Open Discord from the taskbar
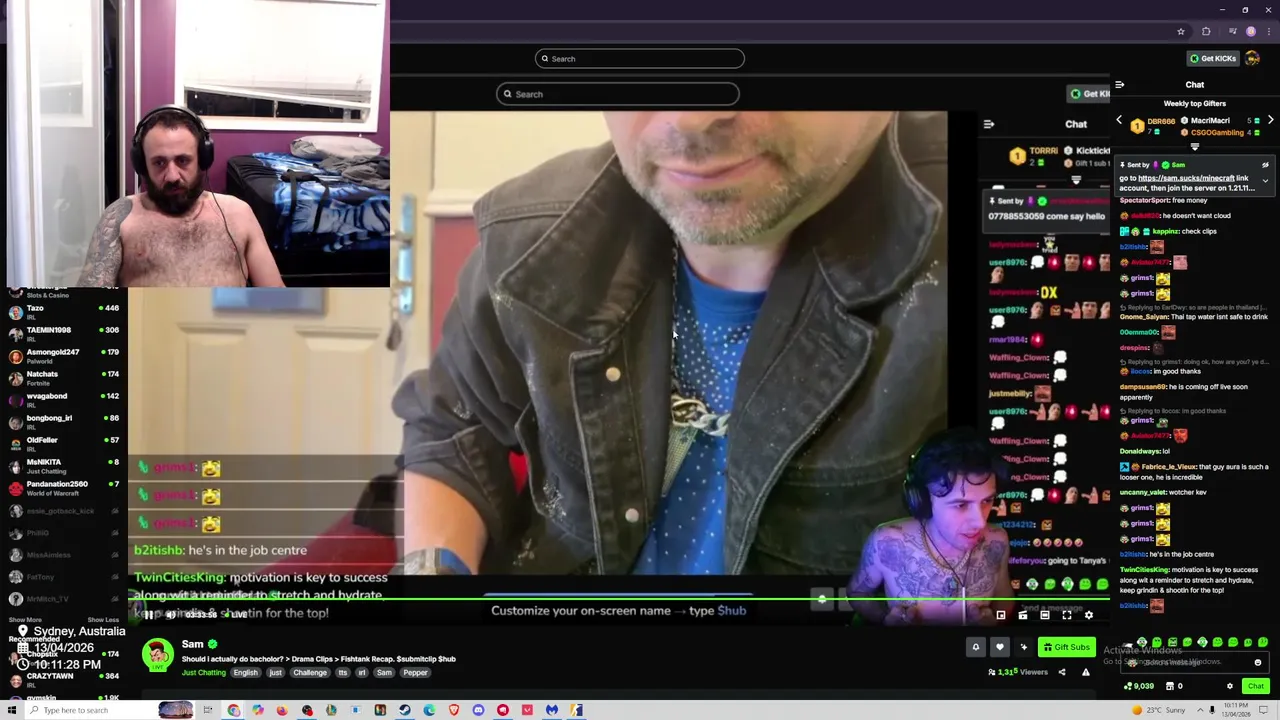 pos(478,710)
